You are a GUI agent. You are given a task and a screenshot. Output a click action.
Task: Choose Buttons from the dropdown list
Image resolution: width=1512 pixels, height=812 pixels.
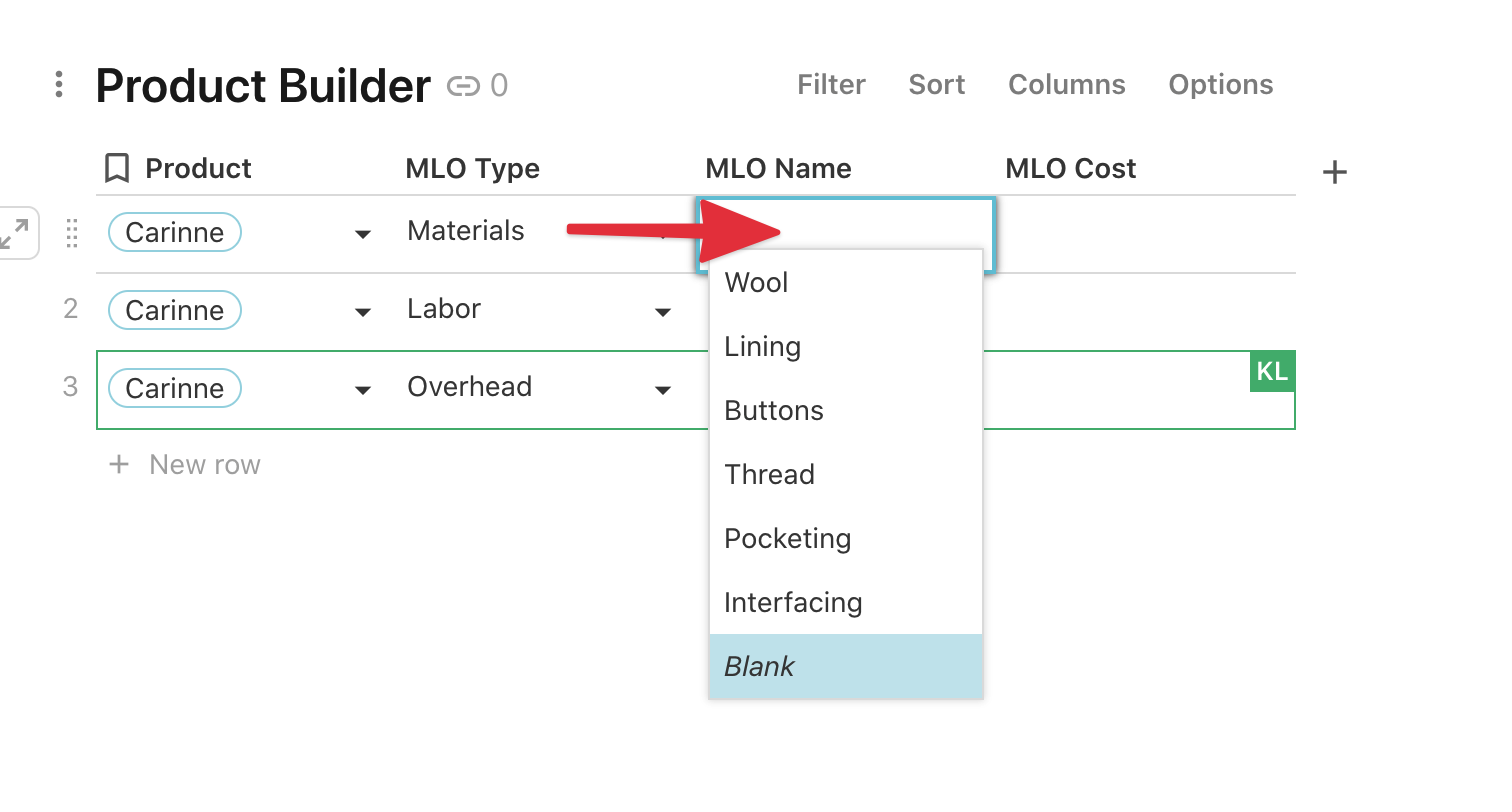point(774,411)
